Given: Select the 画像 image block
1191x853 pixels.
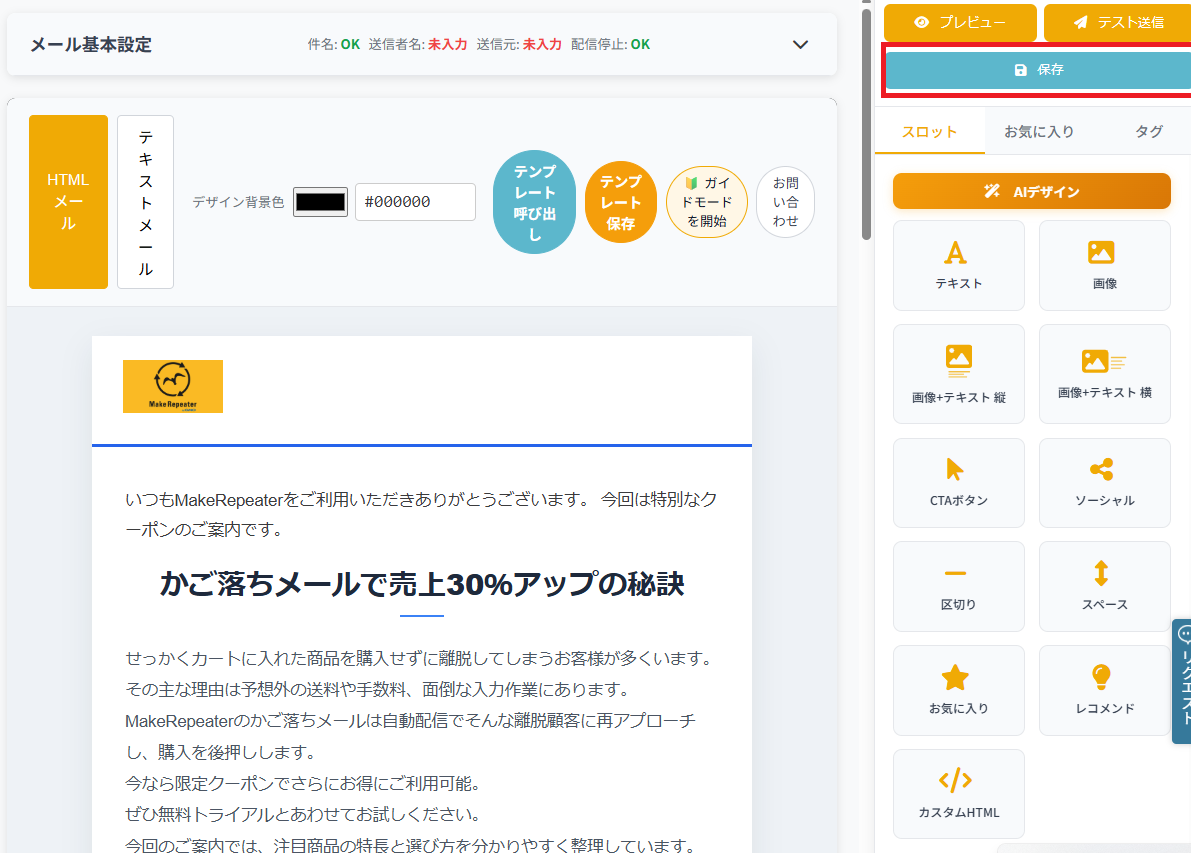Looking at the screenshot, I should (1104, 265).
